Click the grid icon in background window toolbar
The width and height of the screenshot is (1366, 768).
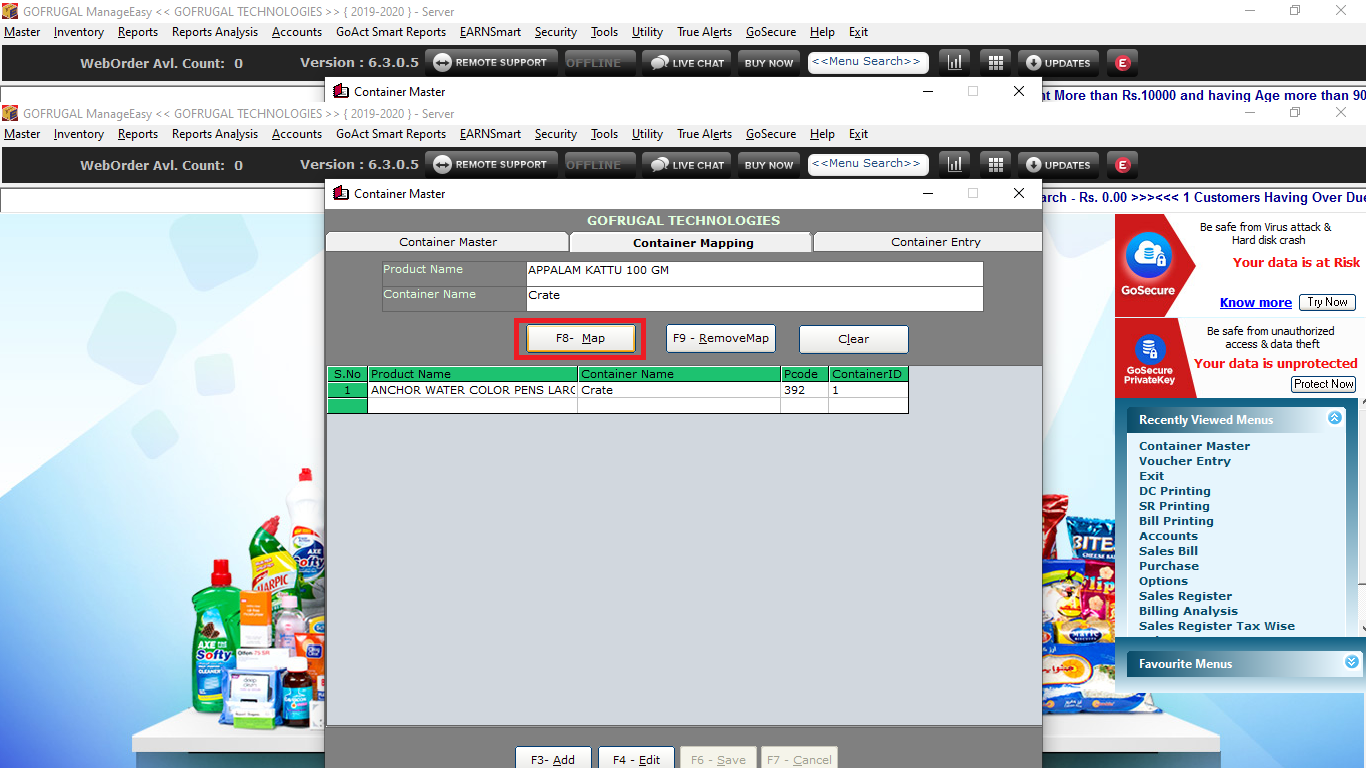tap(995, 62)
